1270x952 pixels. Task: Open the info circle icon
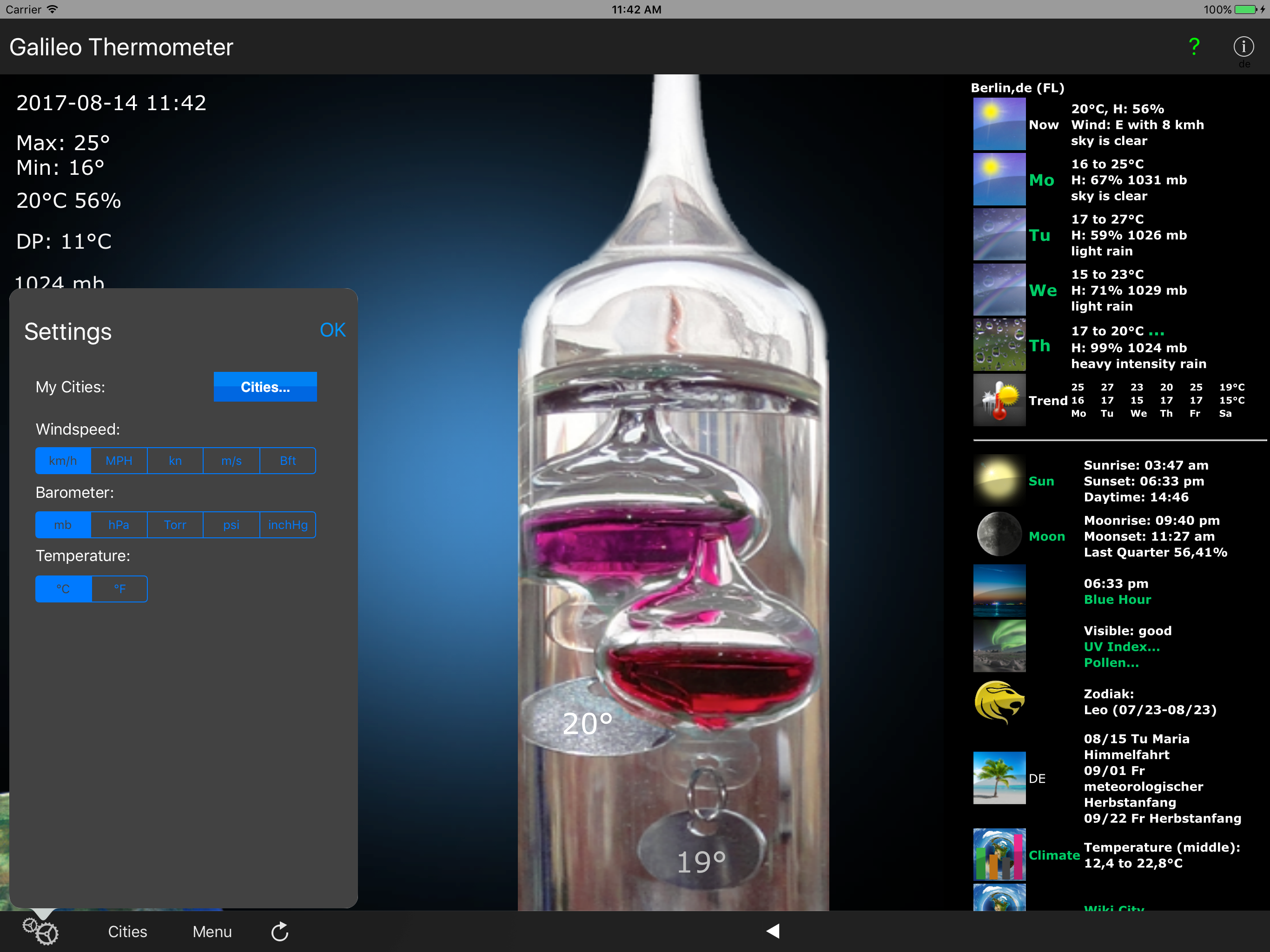point(1243,46)
